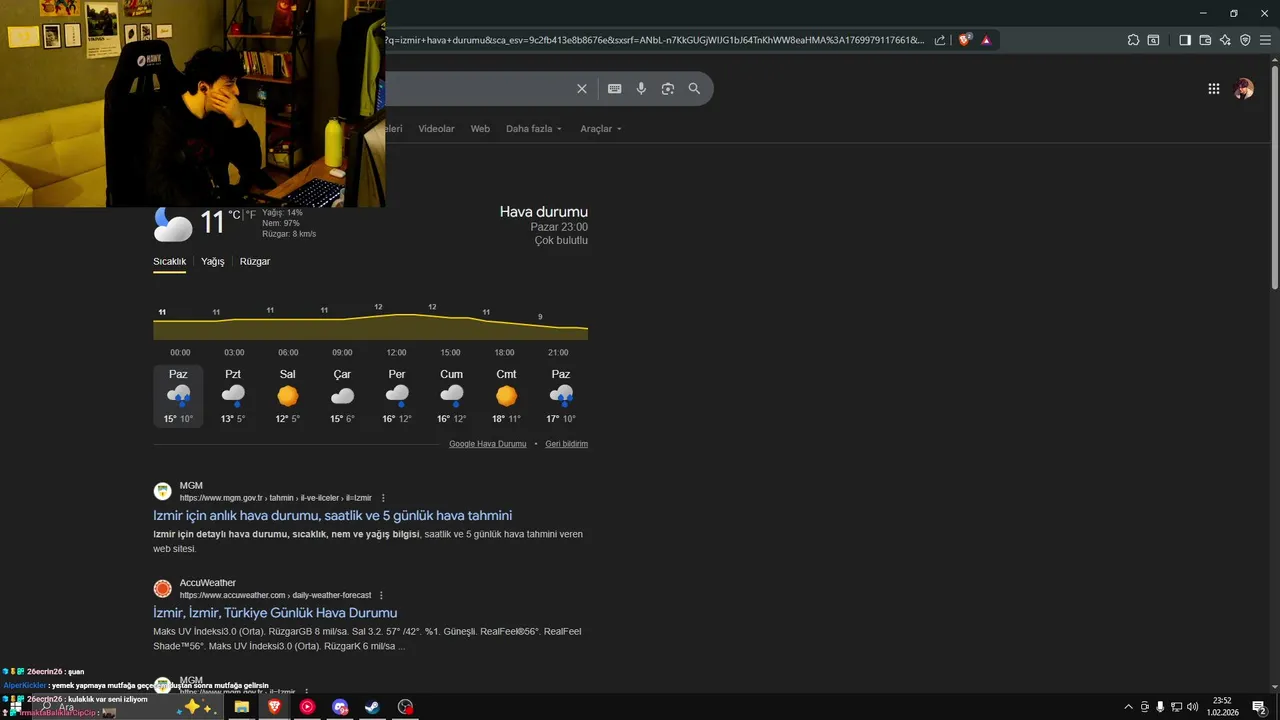Toggle the browser sidebar panel
1280x720 pixels.
1185,40
